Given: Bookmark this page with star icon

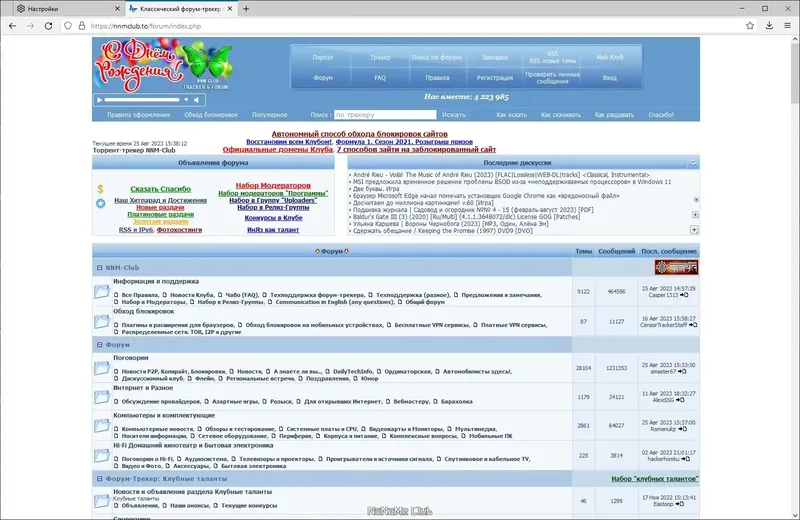Looking at the screenshot, I should pyautogui.click(x=749, y=26).
